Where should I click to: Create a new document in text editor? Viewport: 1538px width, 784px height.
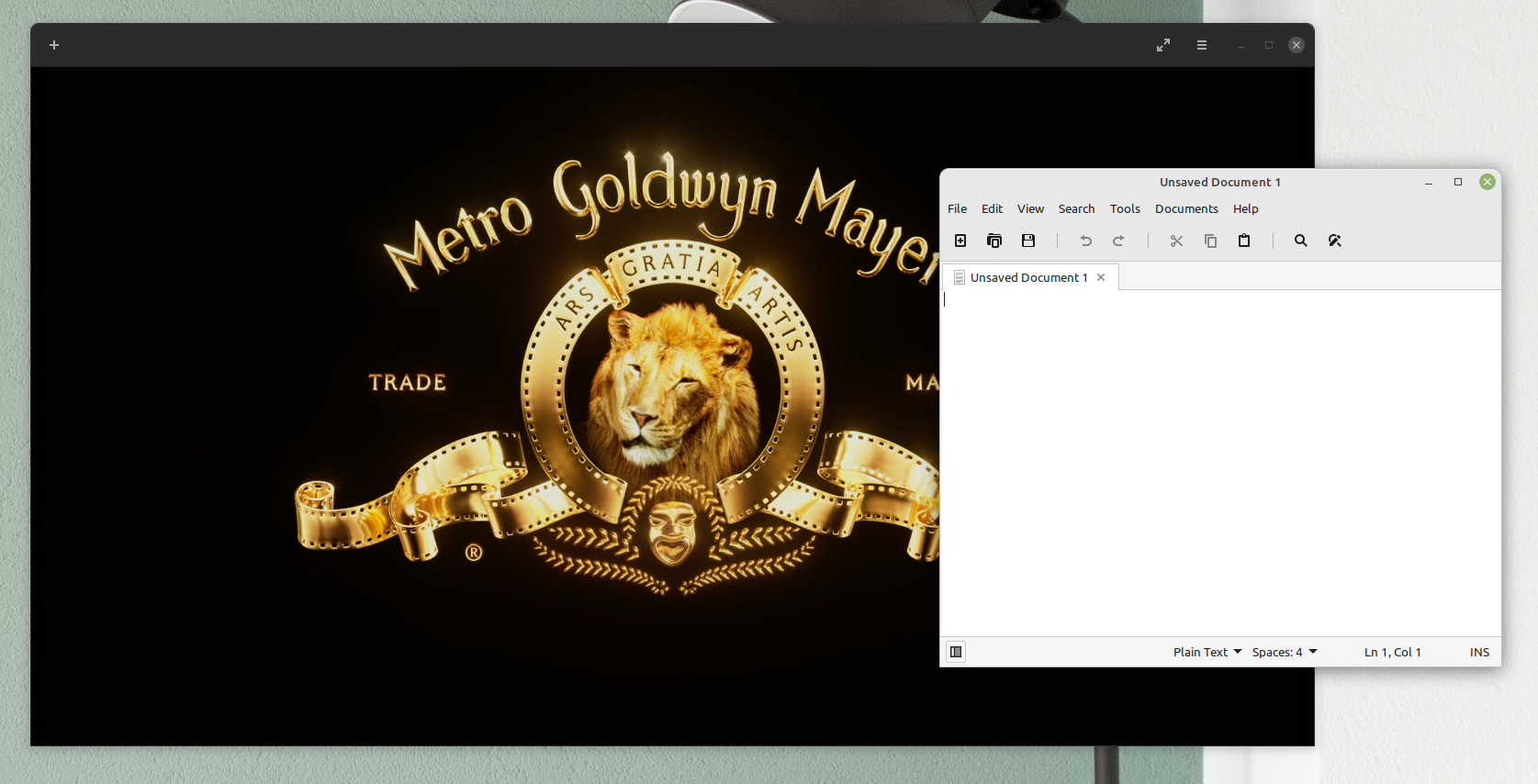960,241
